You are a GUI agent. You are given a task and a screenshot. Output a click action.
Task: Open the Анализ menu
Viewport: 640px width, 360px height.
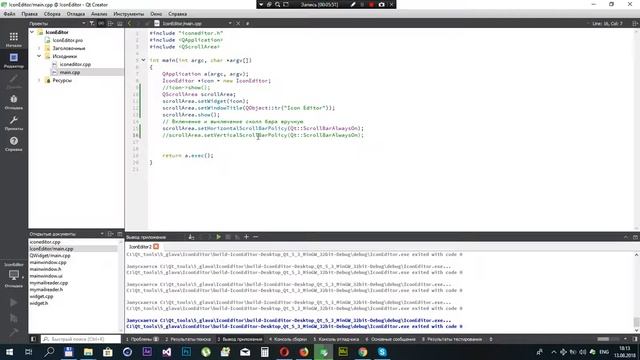pos(99,14)
